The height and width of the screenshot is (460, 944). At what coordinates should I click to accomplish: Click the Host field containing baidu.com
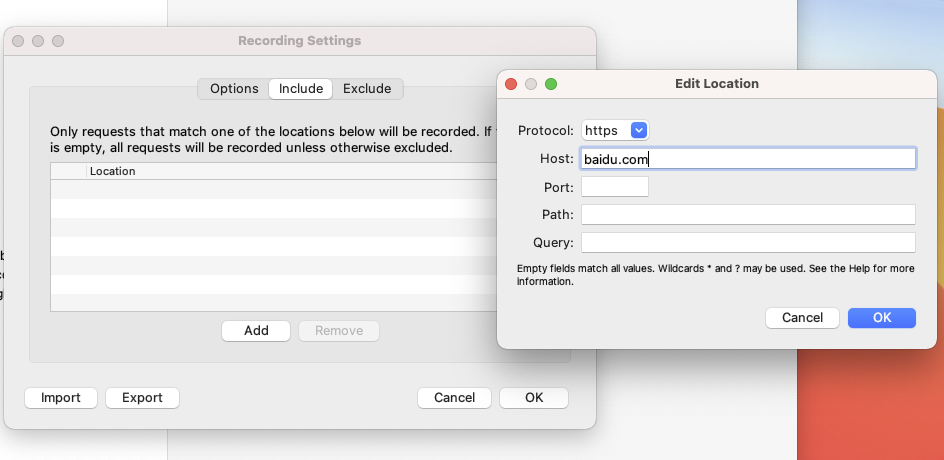pyautogui.click(x=748, y=159)
